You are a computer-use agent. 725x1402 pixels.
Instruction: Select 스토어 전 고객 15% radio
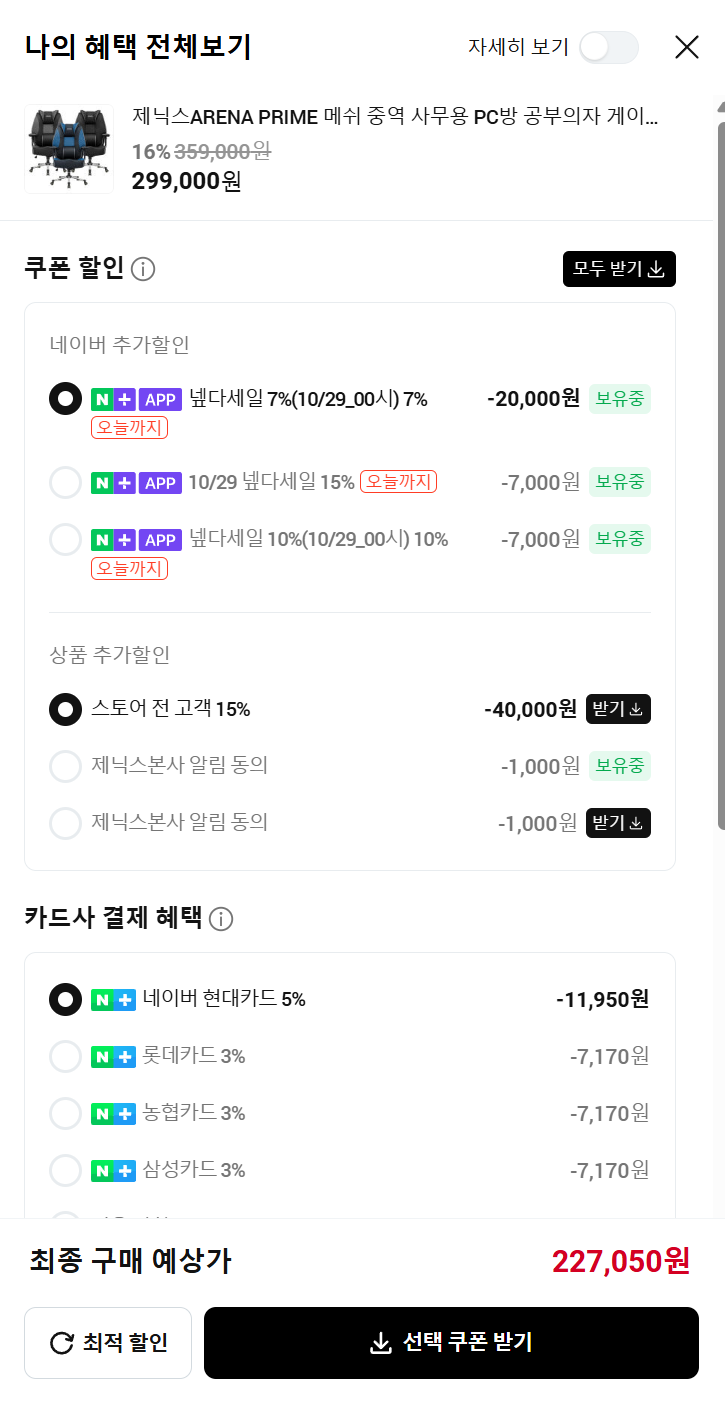[x=65, y=709]
